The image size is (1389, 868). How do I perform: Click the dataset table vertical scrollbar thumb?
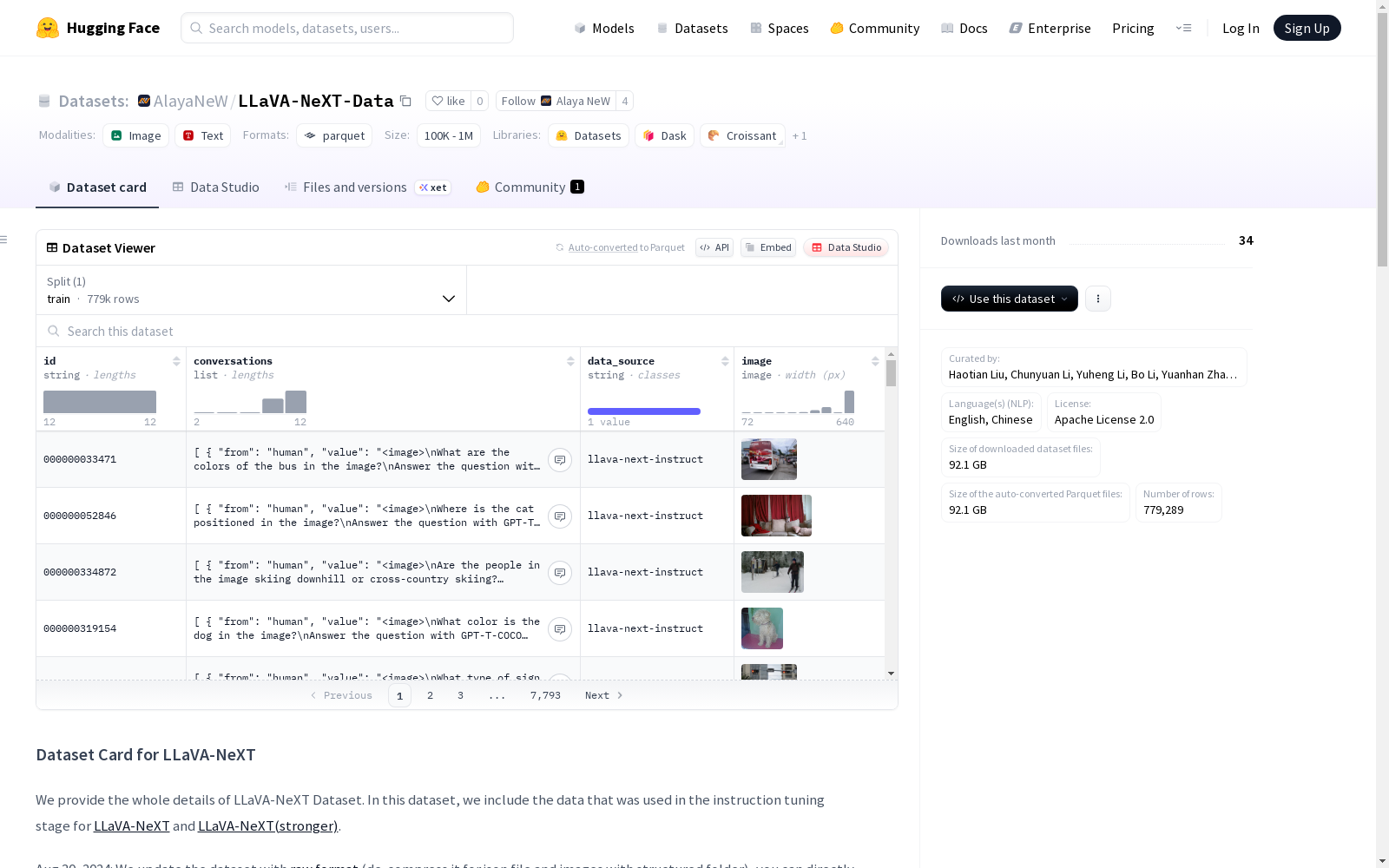tap(891, 373)
